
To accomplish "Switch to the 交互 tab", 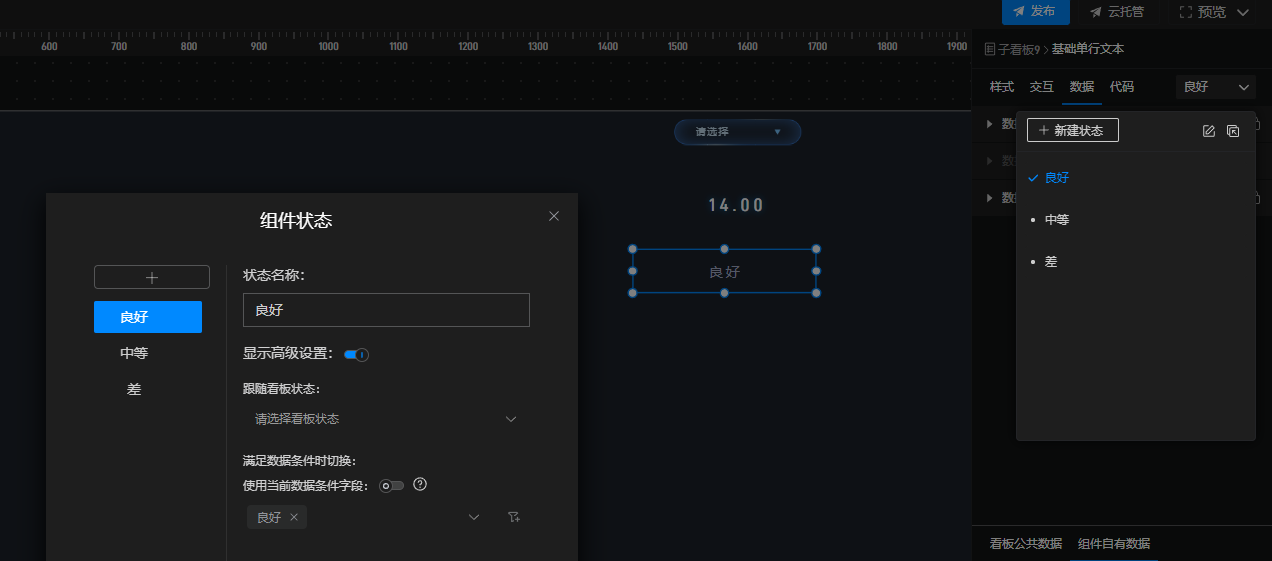I will point(1042,87).
